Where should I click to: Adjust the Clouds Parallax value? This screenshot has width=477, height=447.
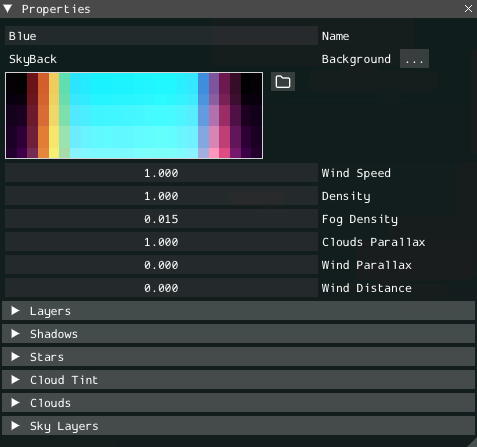coord(161,242)
